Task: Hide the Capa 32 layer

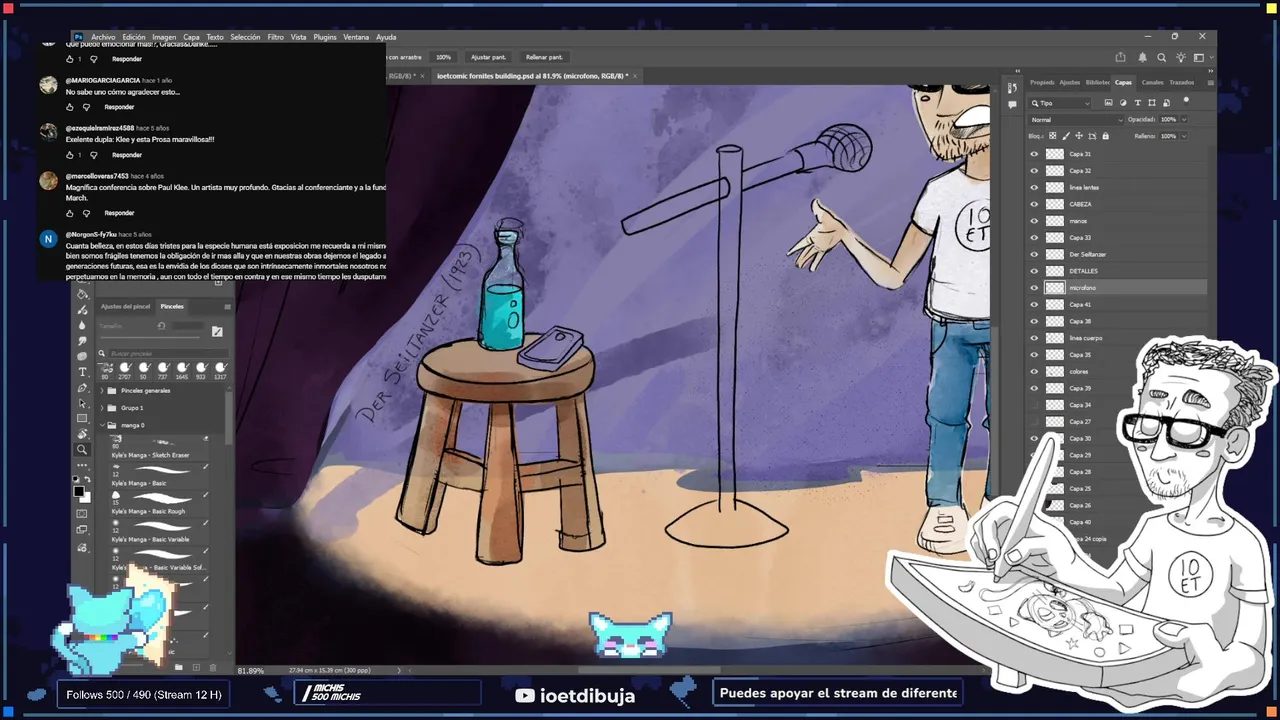Action: pos(1034,171)
